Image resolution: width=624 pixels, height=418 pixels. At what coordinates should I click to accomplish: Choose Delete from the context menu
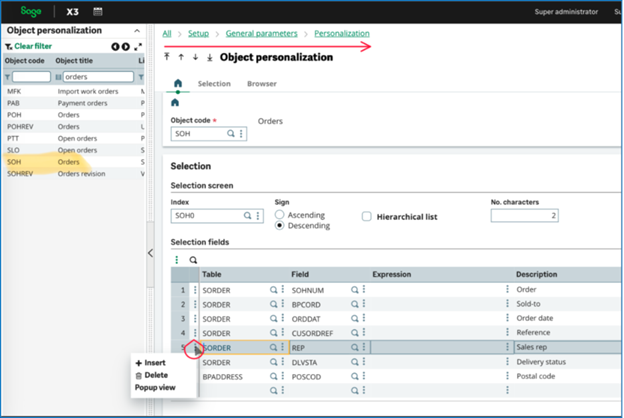pyautogui.click(x=150, y=375)
